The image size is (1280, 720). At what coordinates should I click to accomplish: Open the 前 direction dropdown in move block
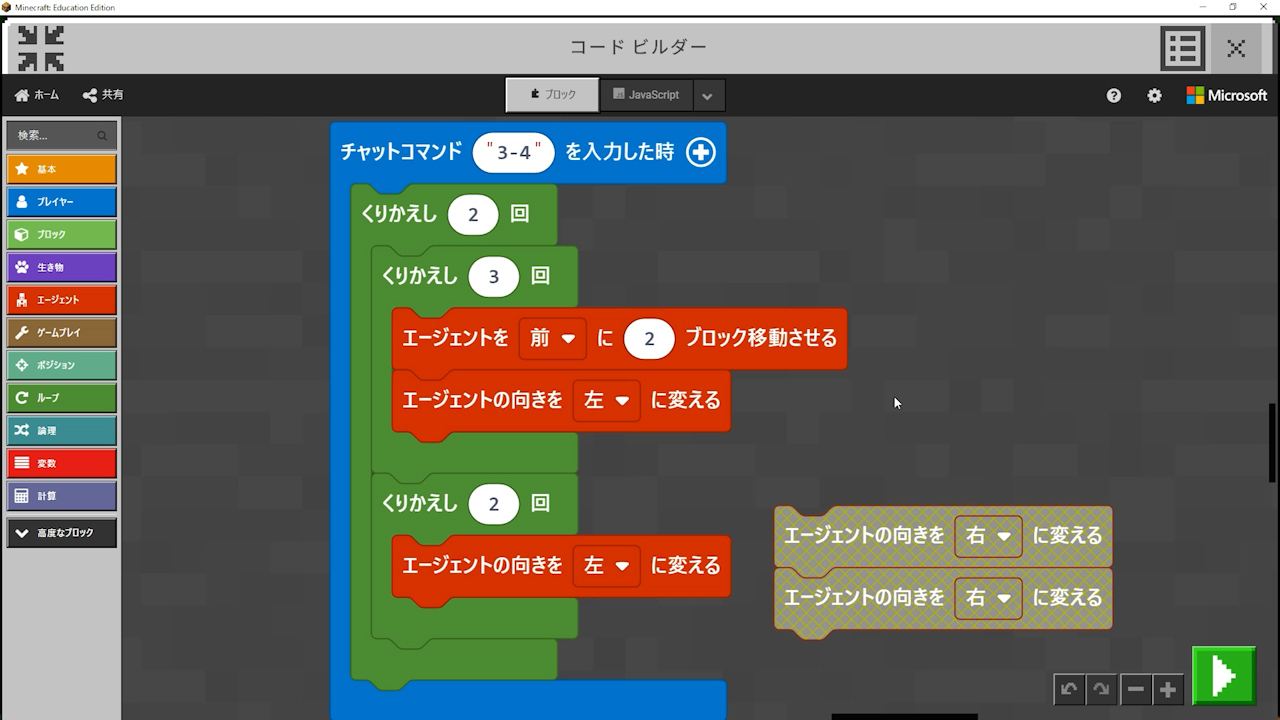(x=552, y=339)
